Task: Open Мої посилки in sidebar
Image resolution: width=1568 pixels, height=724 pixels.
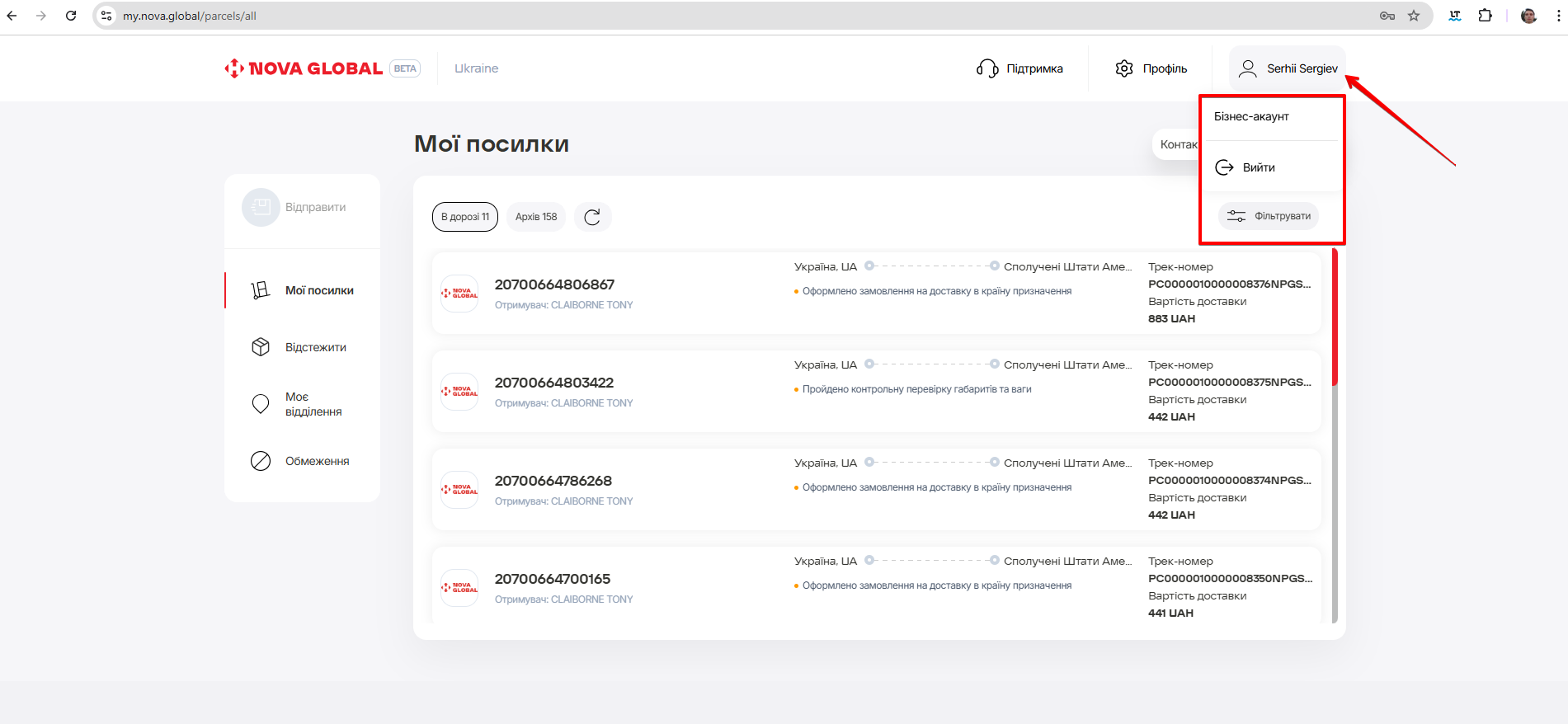Action: (318, 290)
